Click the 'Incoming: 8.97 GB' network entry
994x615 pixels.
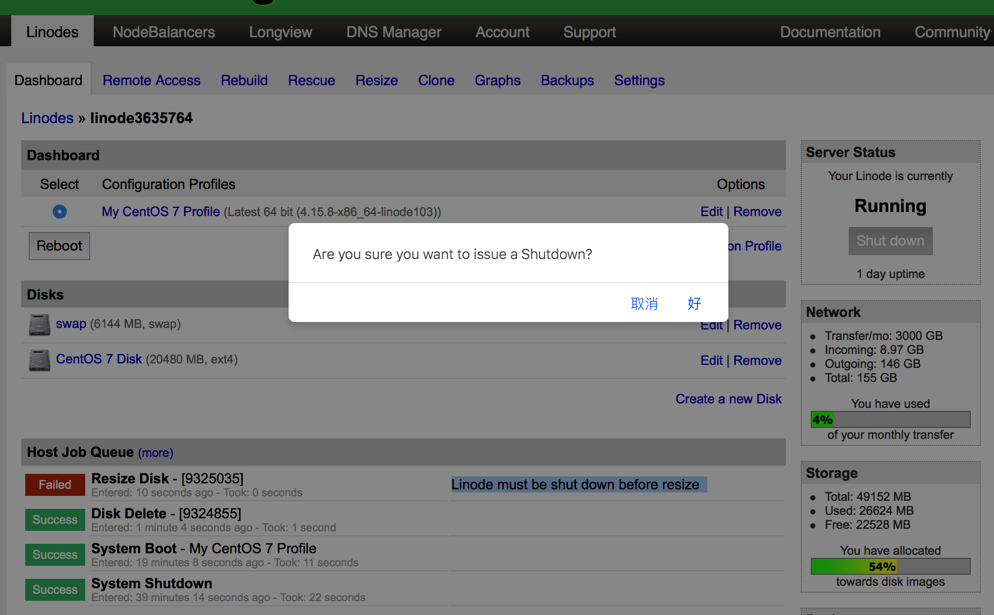(874, 349)
